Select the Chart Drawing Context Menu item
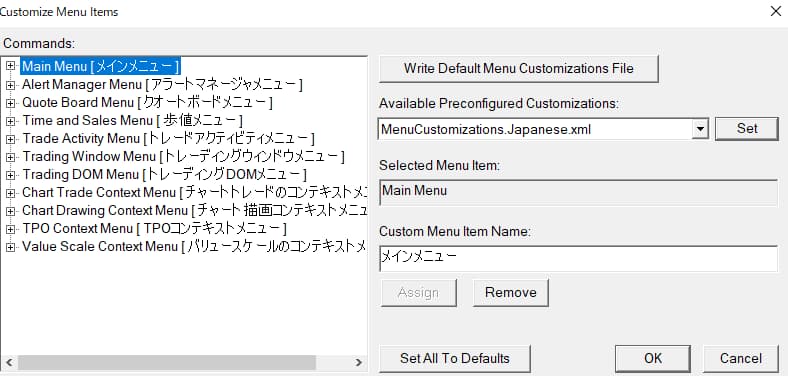Screen dimensions: 788x376 194,211
